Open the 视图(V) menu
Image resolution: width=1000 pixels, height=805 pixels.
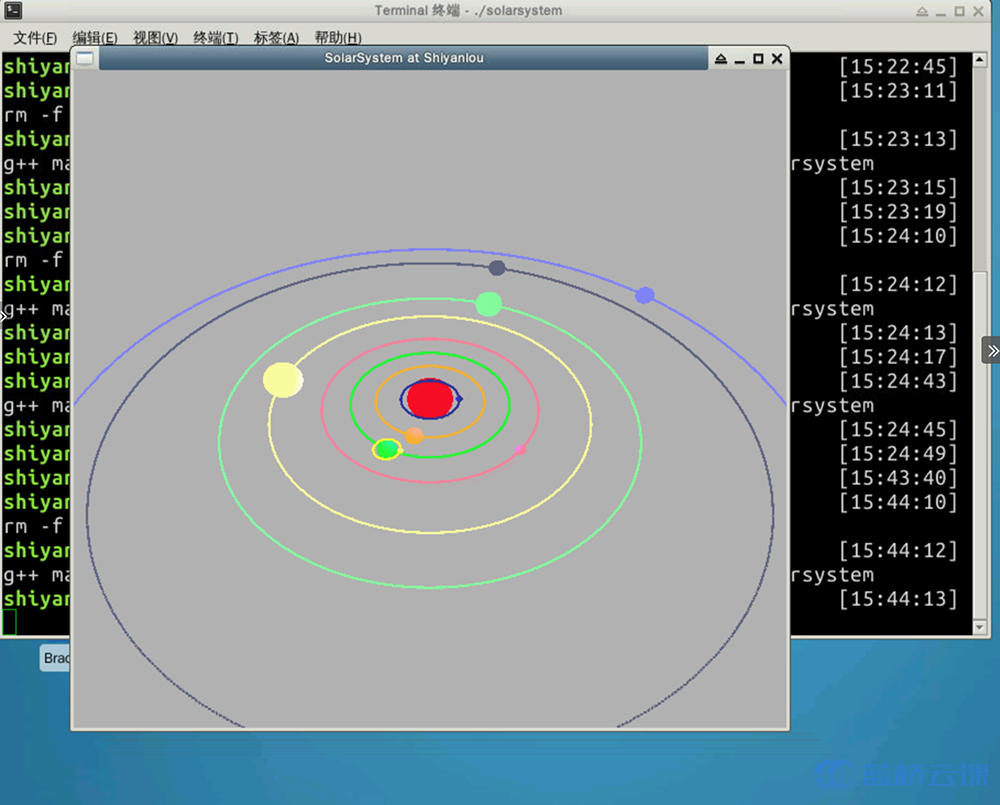(155, 38)
